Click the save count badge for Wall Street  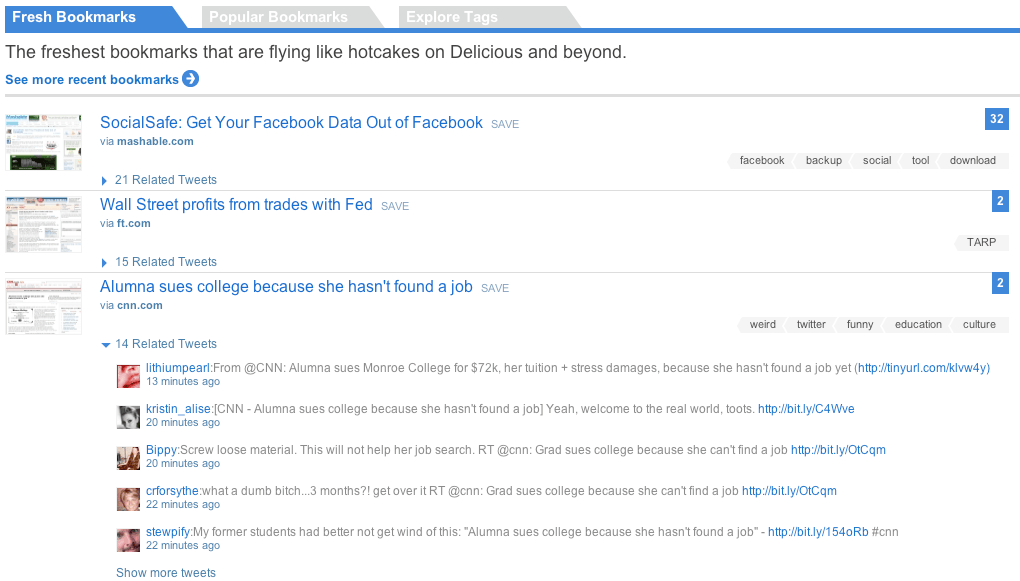pos(1000,201)
